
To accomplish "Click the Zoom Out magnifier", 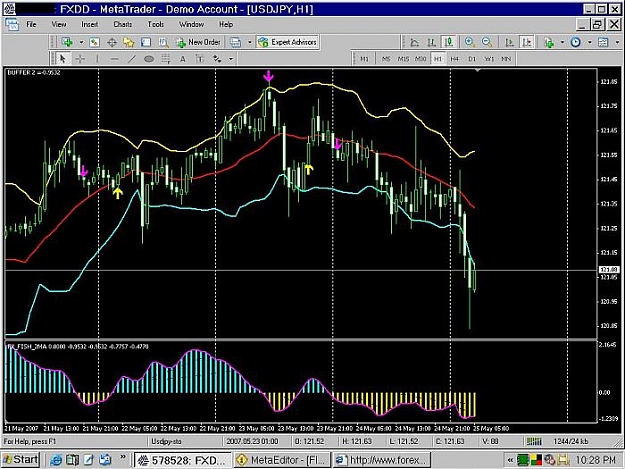I will click(487, 42).
